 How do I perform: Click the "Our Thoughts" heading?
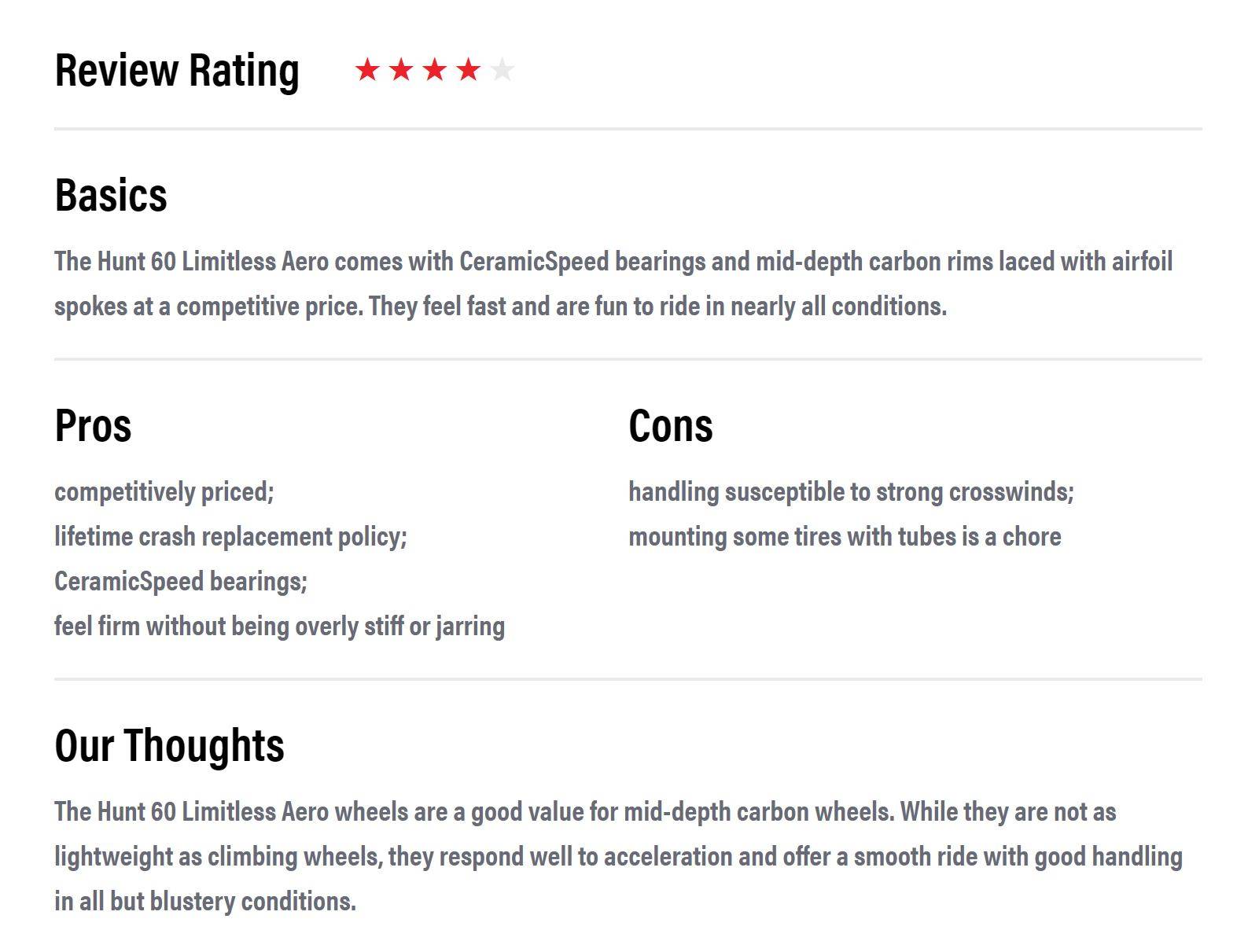[169, 745]
